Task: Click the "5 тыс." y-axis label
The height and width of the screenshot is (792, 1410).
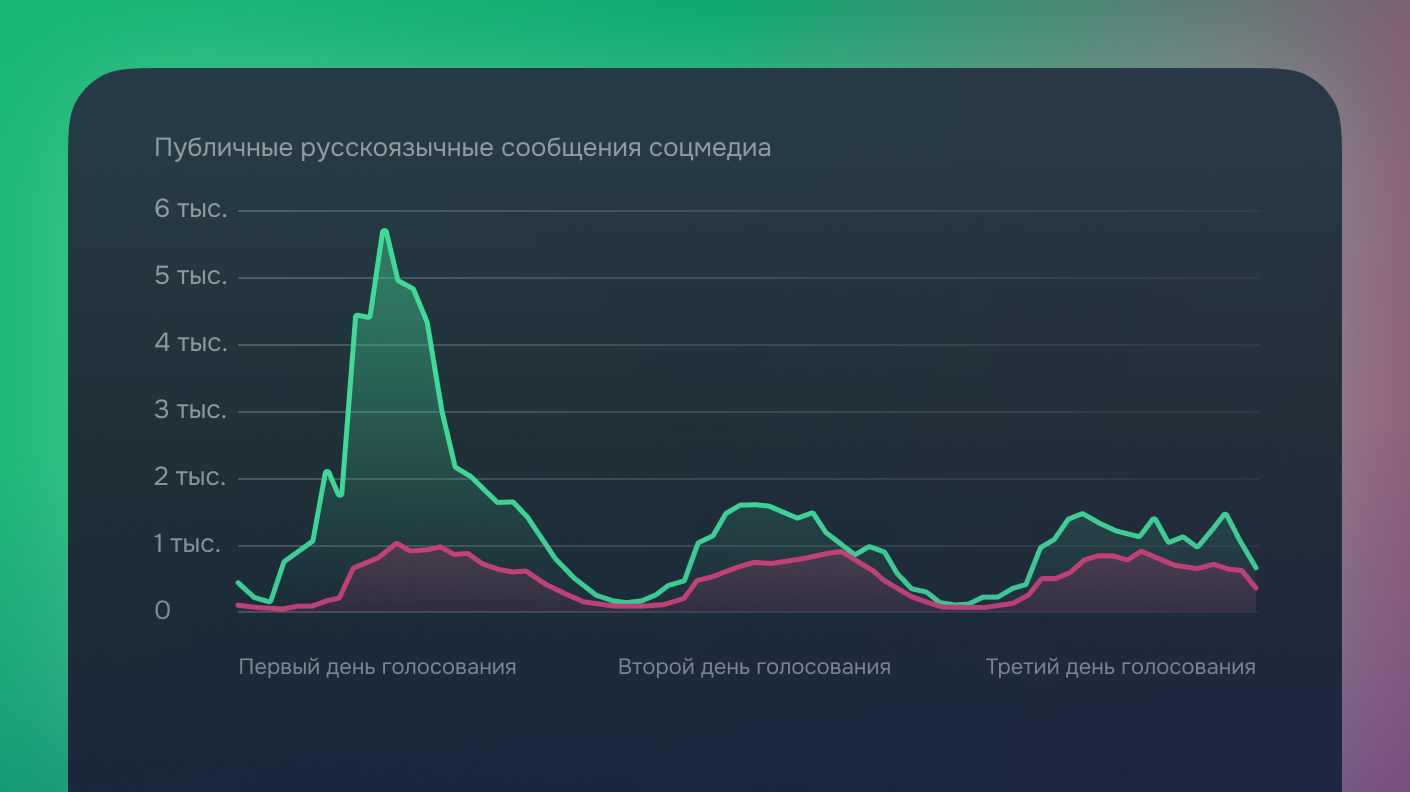Action: [x=190, y=276]
